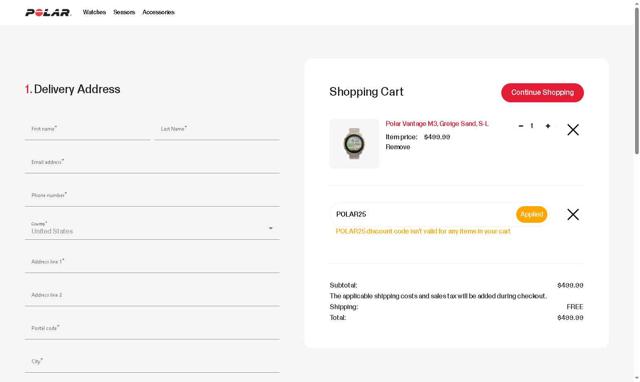The image size is (640, 382).
Task: Open the Country dropdown showing United States
Action: coord(152,229)
